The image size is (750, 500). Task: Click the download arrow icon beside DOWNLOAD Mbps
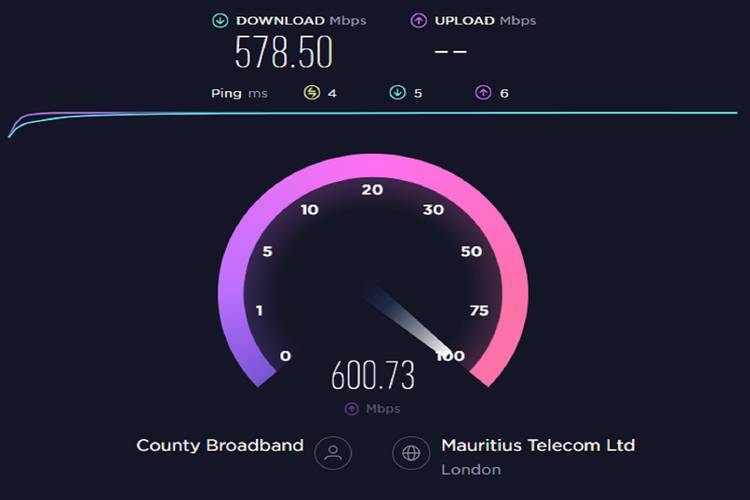[x=220, y=21]
